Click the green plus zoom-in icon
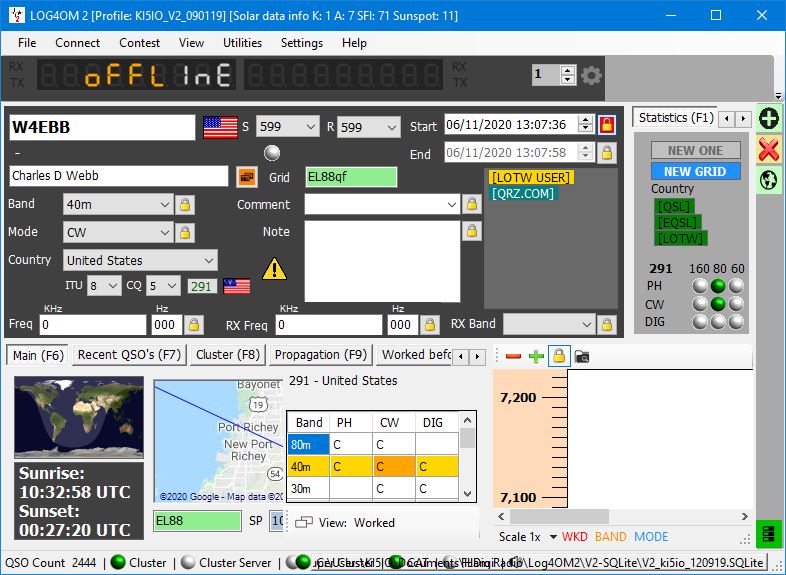Viewport: 786px width, 575px height. [536, 356]
